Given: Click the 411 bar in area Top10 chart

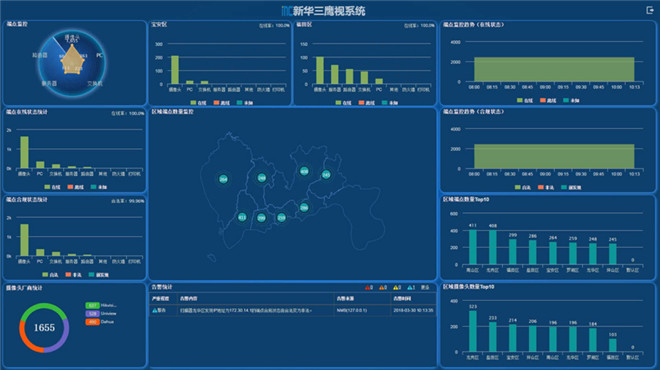Looking at the screenshot, I should click(473, 247).
